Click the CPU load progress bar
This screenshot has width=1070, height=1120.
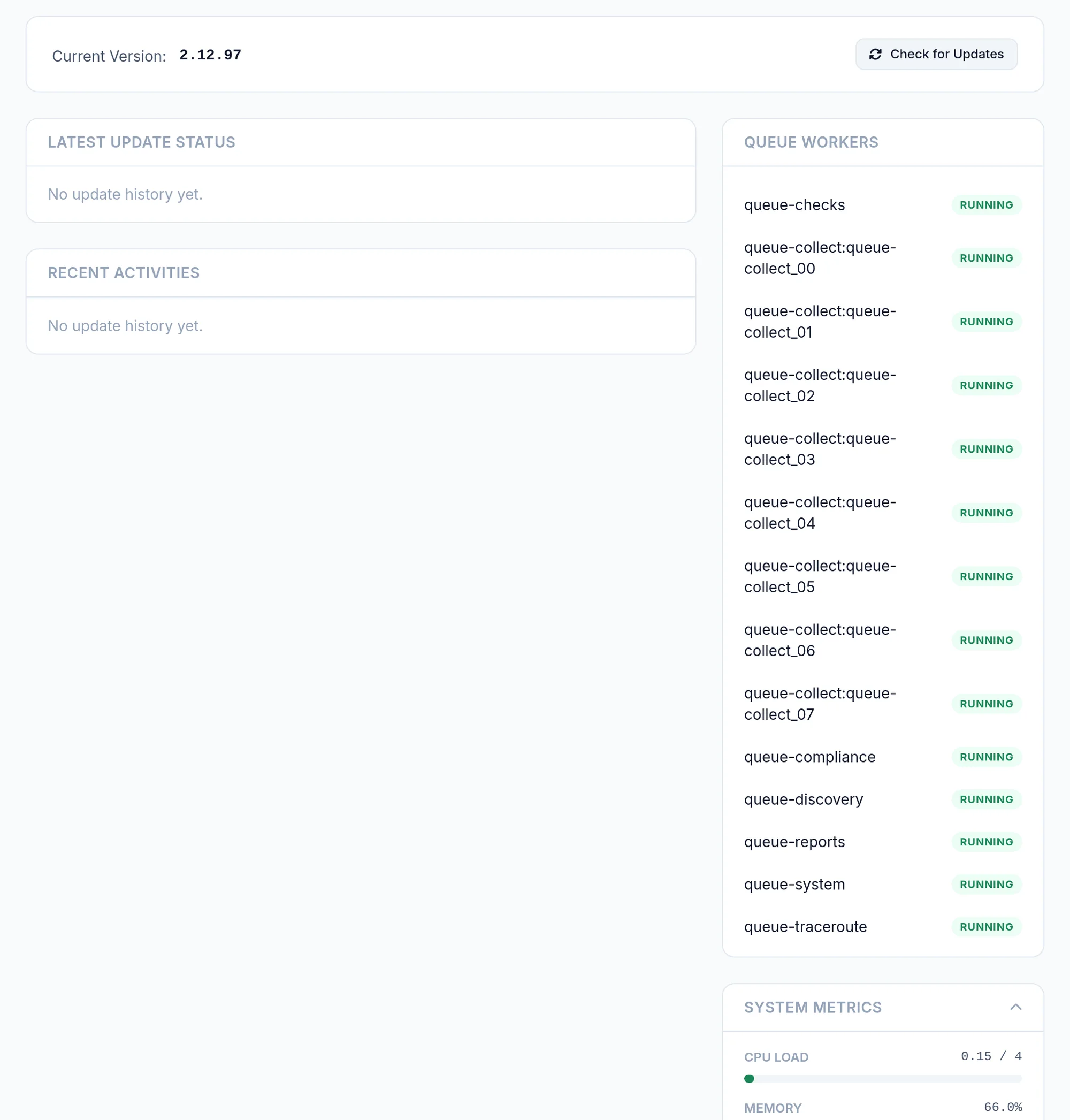click(x=882, y=1078)
